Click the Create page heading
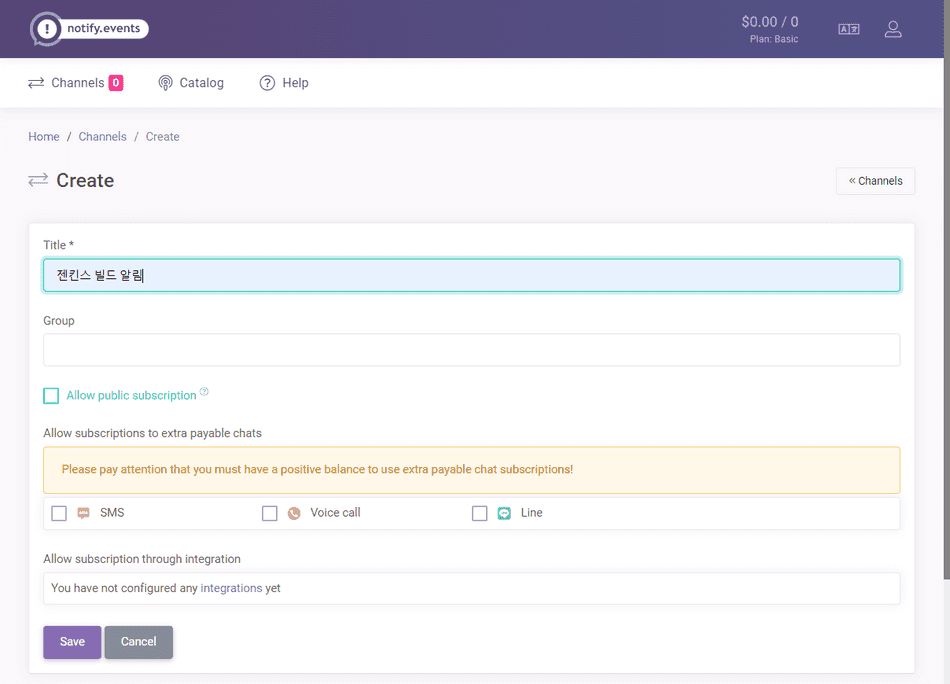The image size is (950, 684). click(x=85, y=180)
